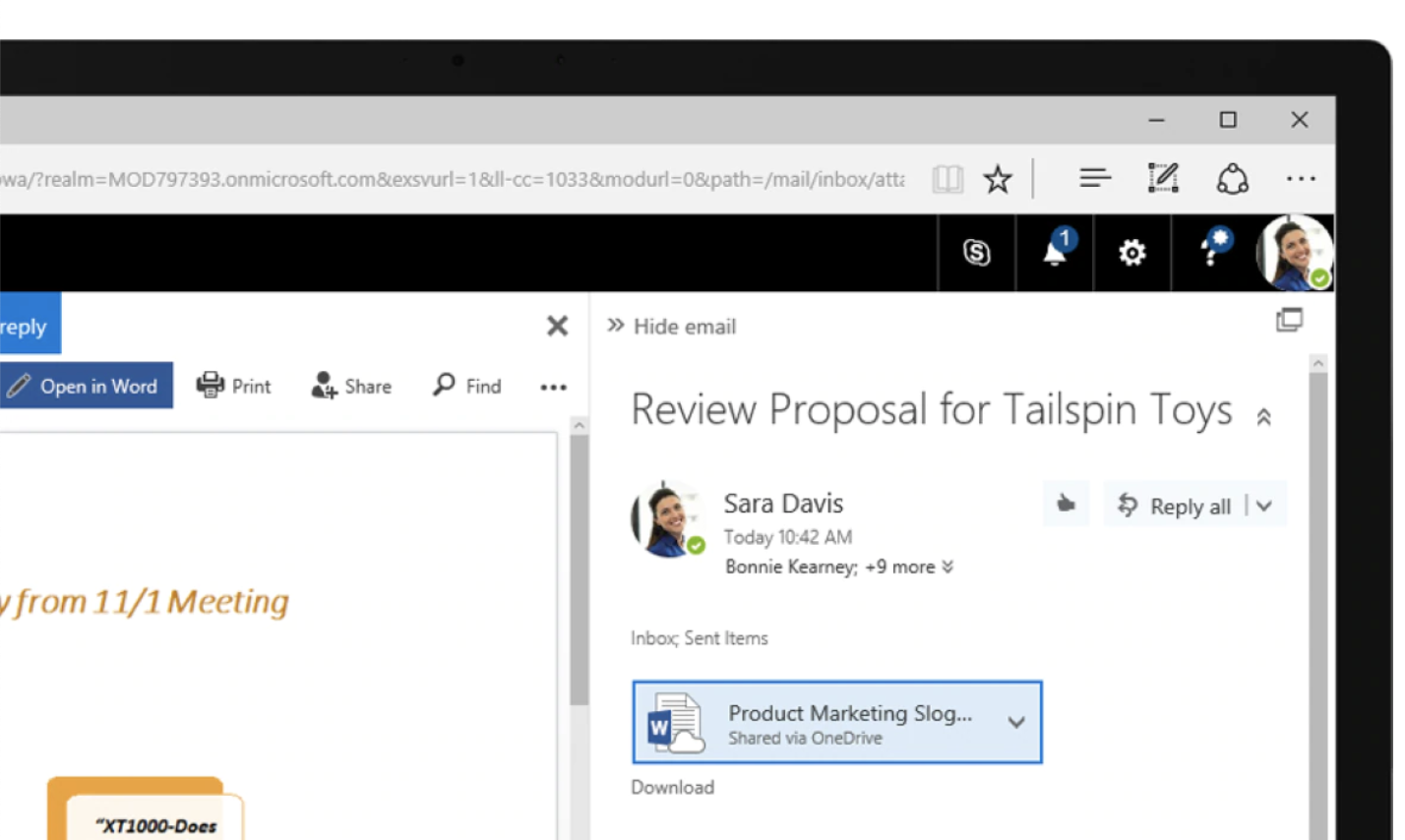Viewport: 1405px width, 840px height.
Task: Download the attached document
Action: pos(672,787)
